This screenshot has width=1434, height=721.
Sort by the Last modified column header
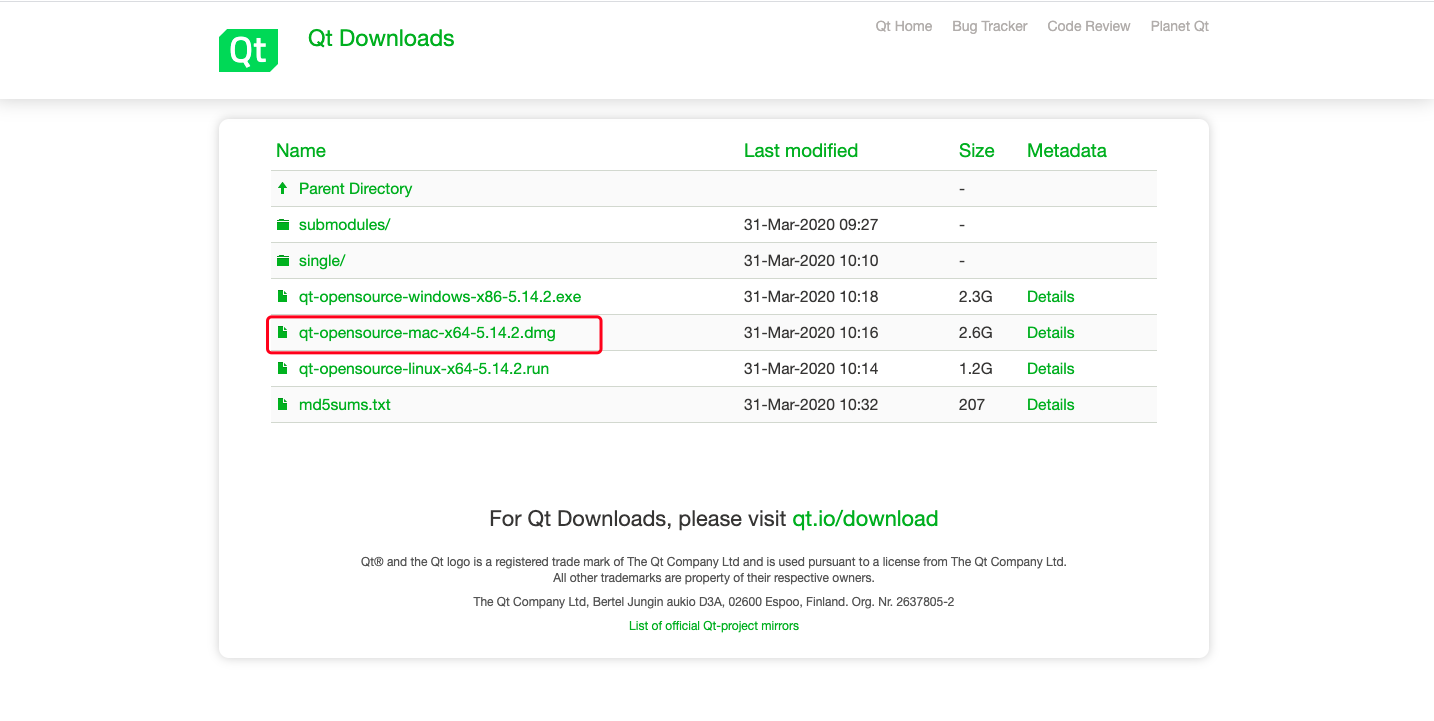(800, 151)
